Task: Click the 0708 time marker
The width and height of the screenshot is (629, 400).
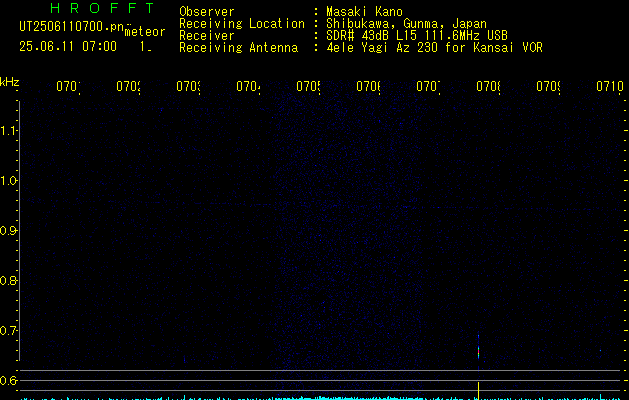Action: (x=488, y=86)
